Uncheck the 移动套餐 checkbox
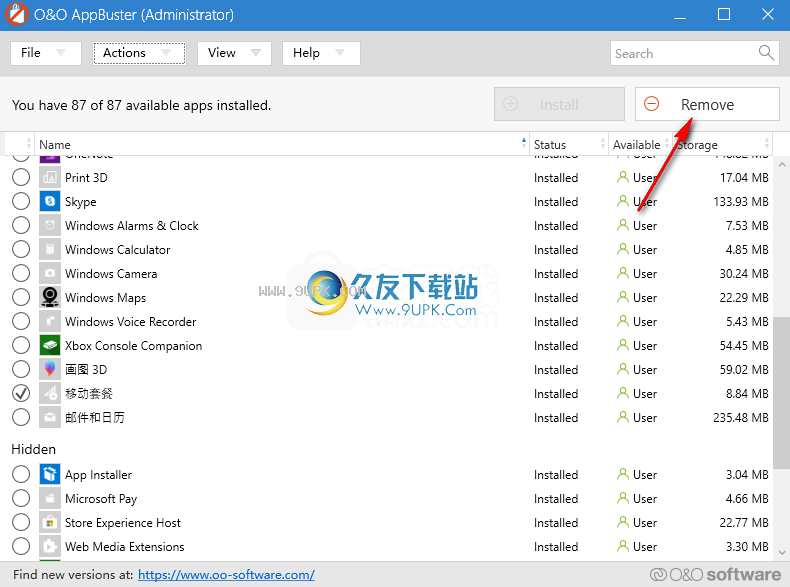The width and height of the screenshot is (790, 587). pos(21,394)
